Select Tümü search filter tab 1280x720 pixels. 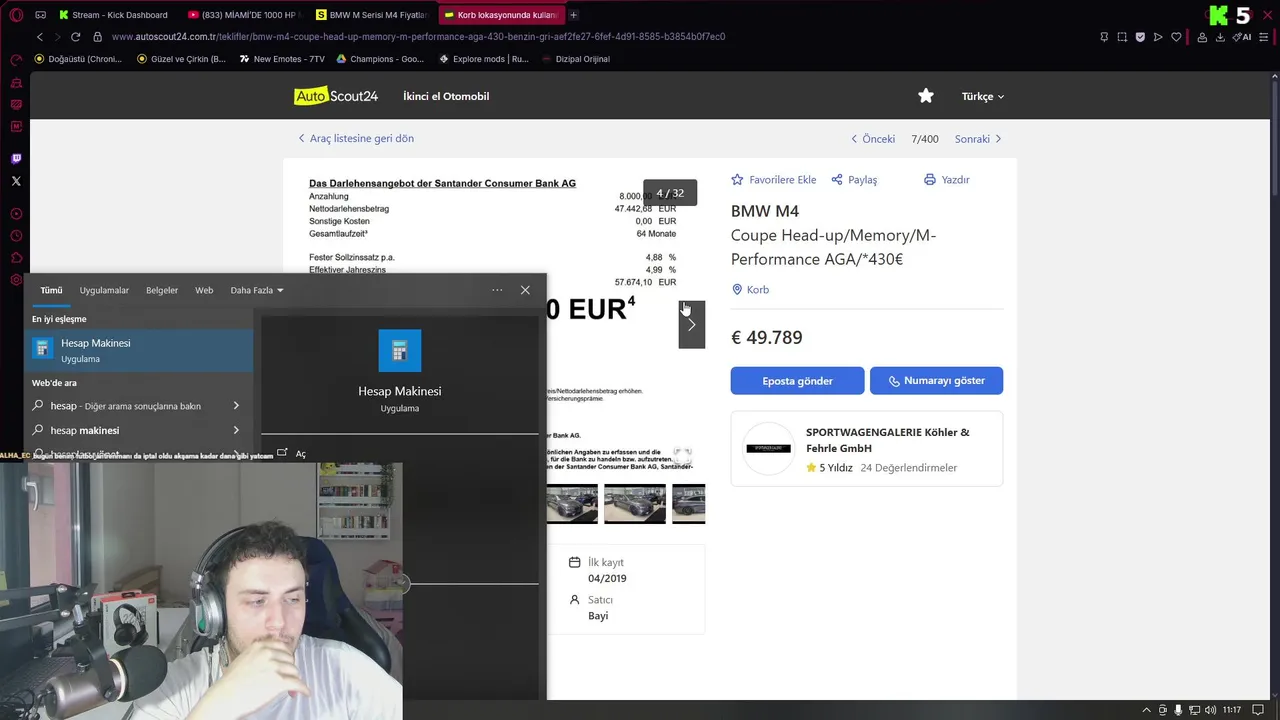pyautogui.click(x=51, y=290)
